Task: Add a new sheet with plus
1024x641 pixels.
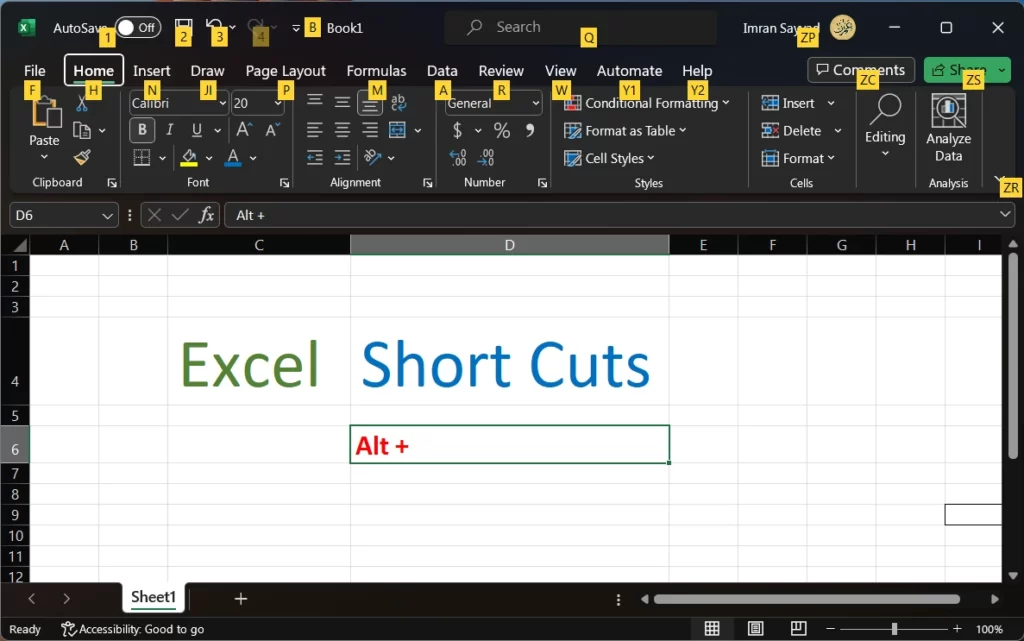Action: pos(240,599)
